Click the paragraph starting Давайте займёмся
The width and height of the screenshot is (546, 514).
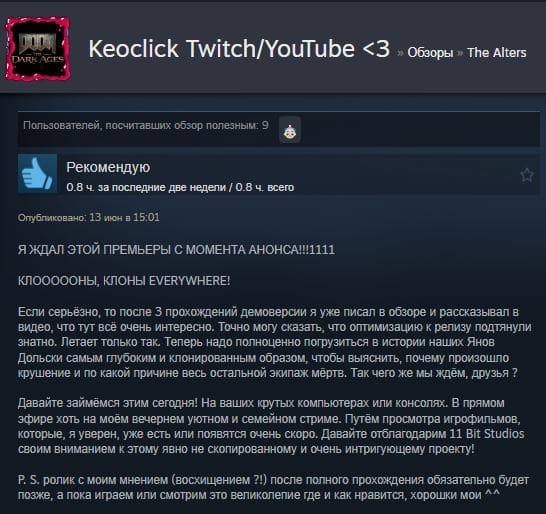[x=271, y=426]
